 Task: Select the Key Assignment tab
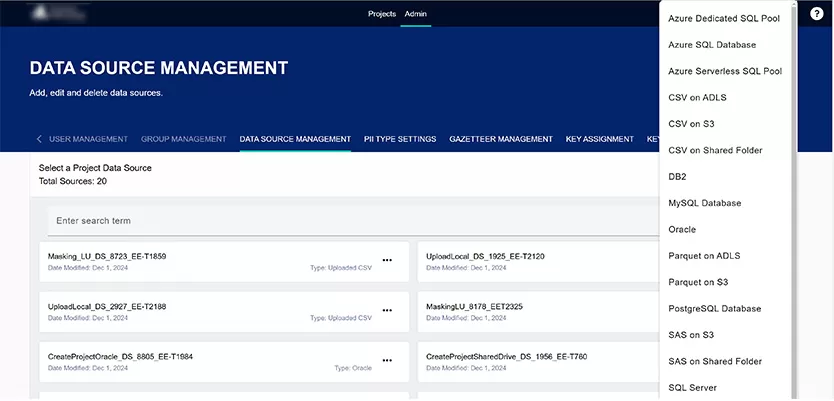click(599, 139)
